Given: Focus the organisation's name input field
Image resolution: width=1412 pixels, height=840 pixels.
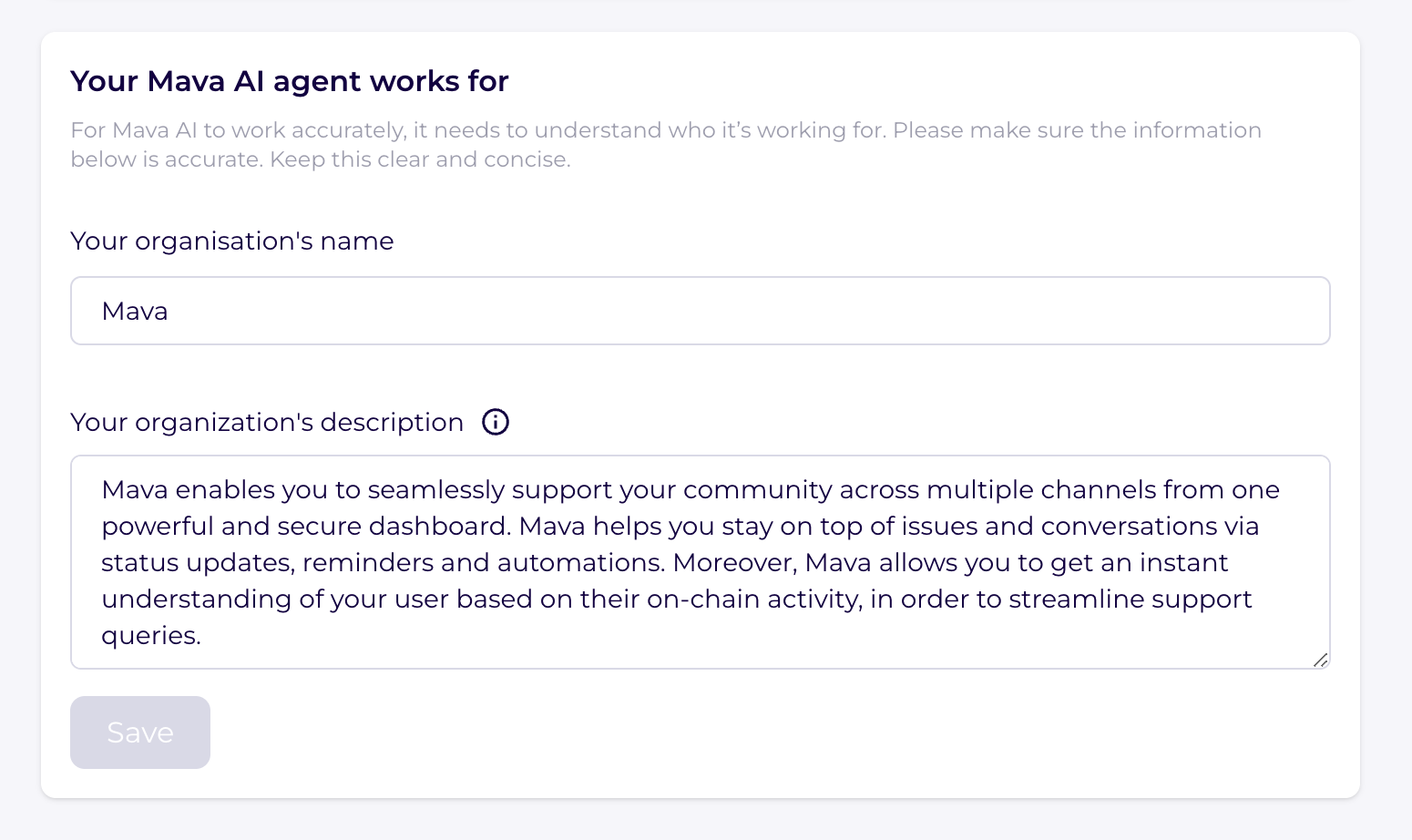Looking at the screenshot, I should pyautogui.click(x=700, y=311).
